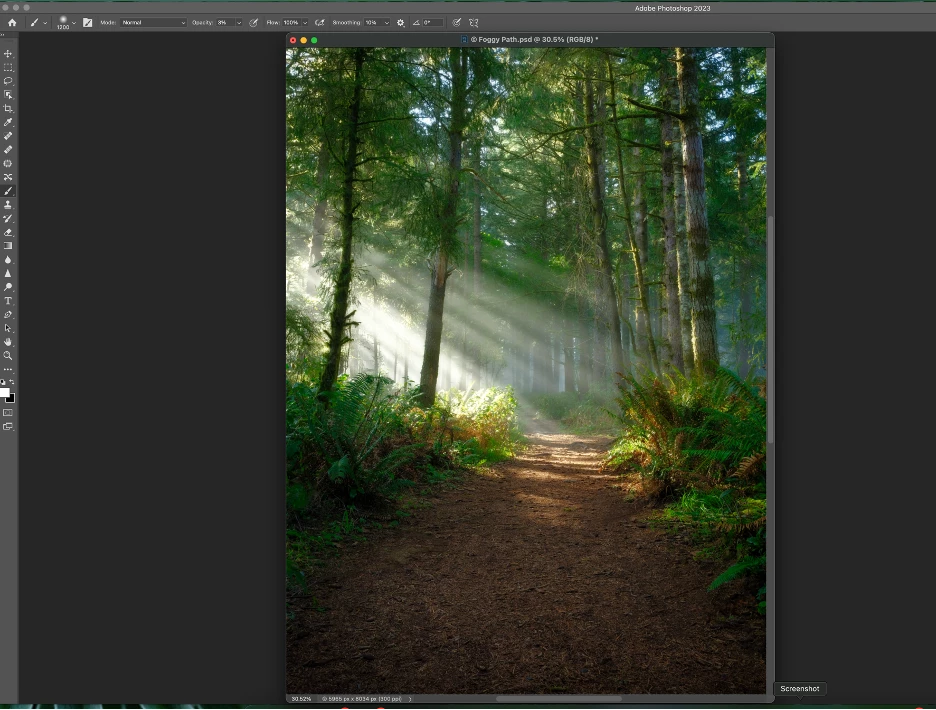
Task: Click the foreground white color swatch
Action: click(4, 392)
